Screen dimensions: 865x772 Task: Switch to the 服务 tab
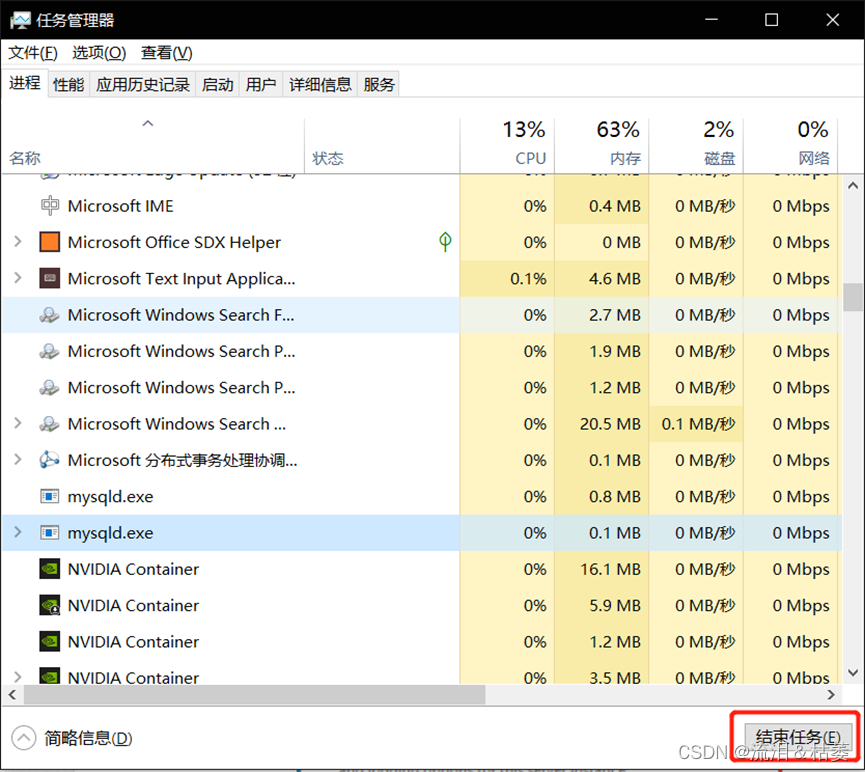point(379,84)
